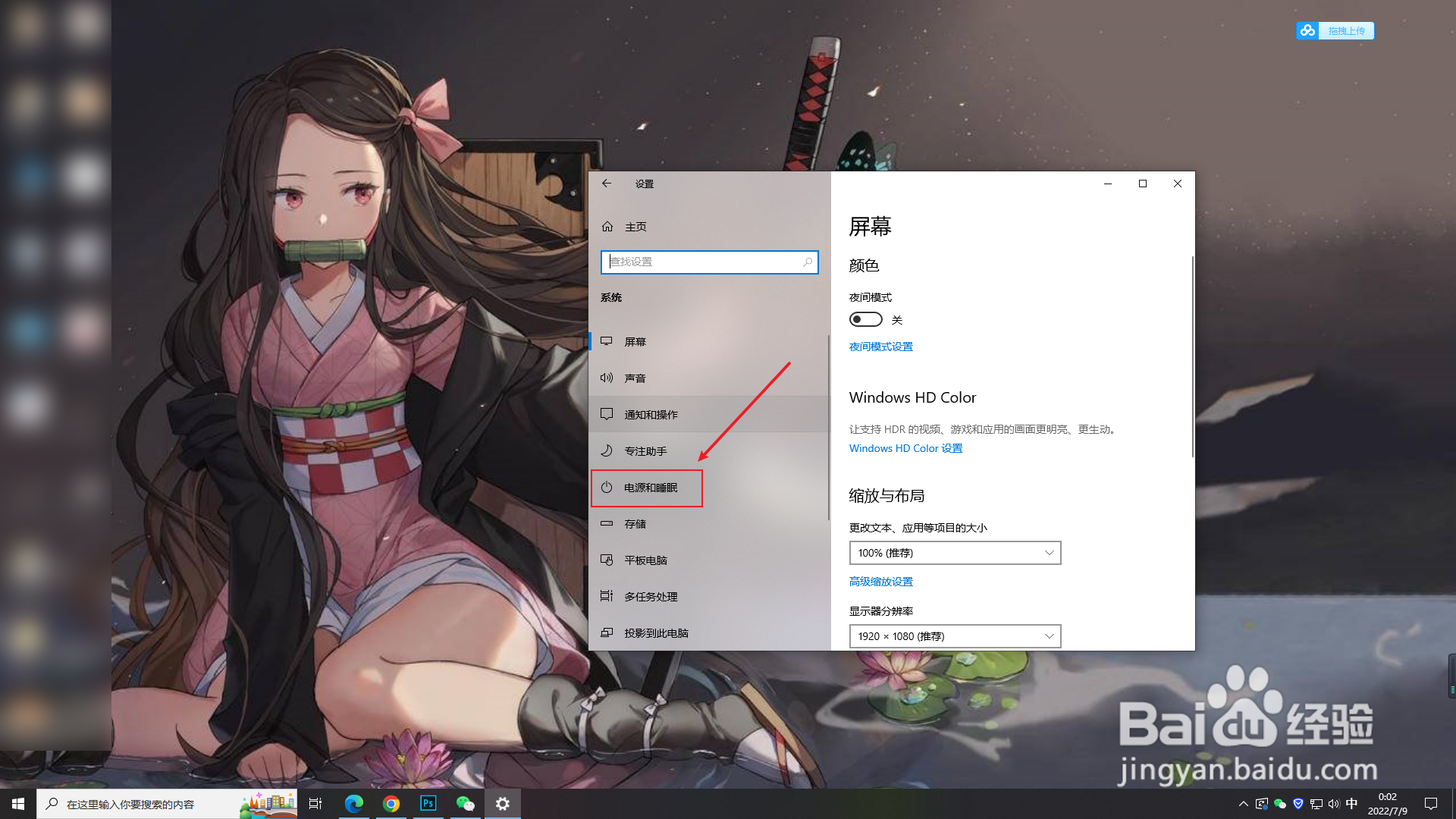Click the search magnifier in the settings box

[x=808, y=262]
